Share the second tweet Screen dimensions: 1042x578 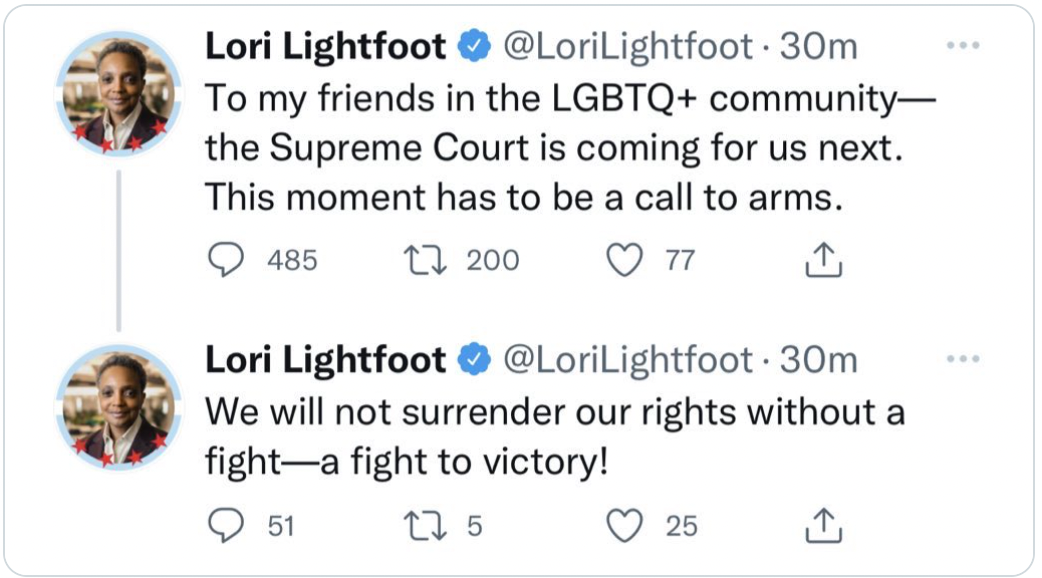pos(824,525)
